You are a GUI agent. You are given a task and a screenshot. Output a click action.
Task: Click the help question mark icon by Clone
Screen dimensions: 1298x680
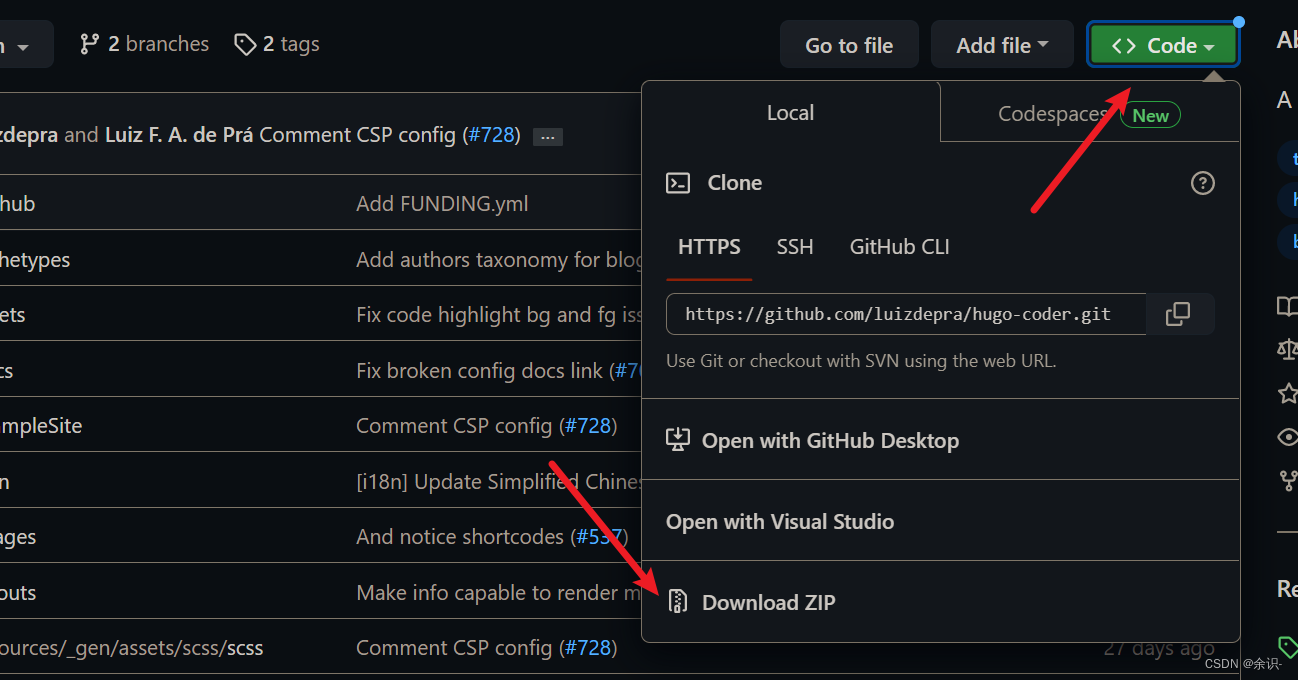[x=1202, y=183]
